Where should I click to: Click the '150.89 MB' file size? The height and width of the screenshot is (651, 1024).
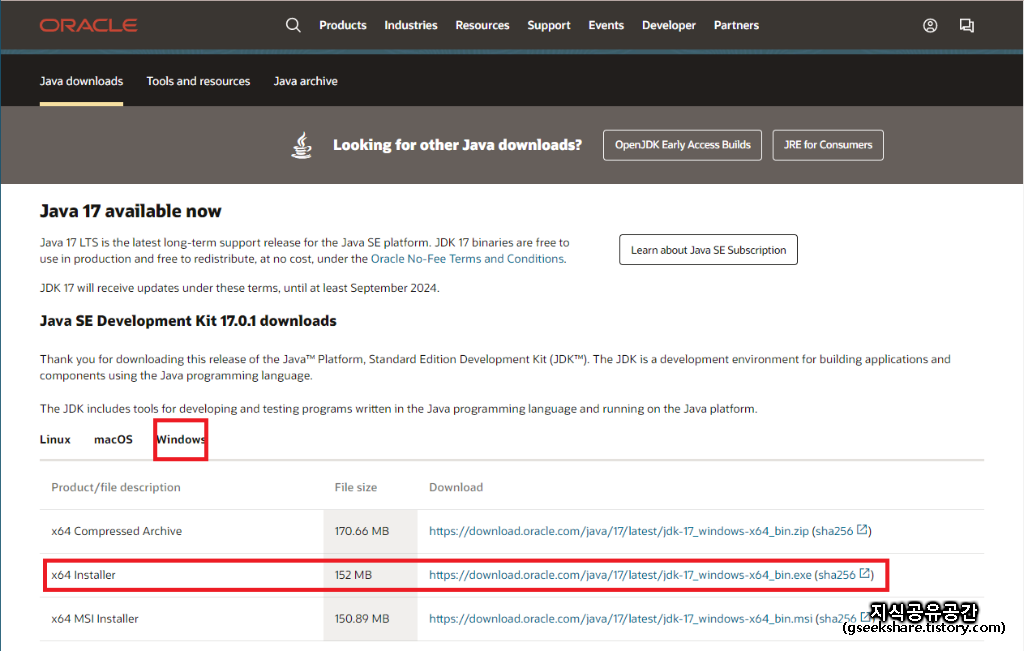tap(362, 619)
